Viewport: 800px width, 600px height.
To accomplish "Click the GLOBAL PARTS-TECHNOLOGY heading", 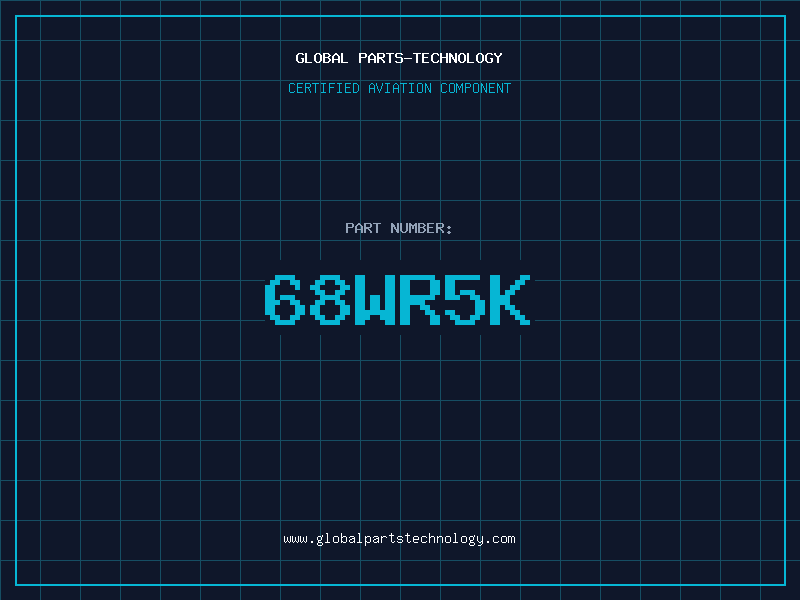I will tap(399, 58).
